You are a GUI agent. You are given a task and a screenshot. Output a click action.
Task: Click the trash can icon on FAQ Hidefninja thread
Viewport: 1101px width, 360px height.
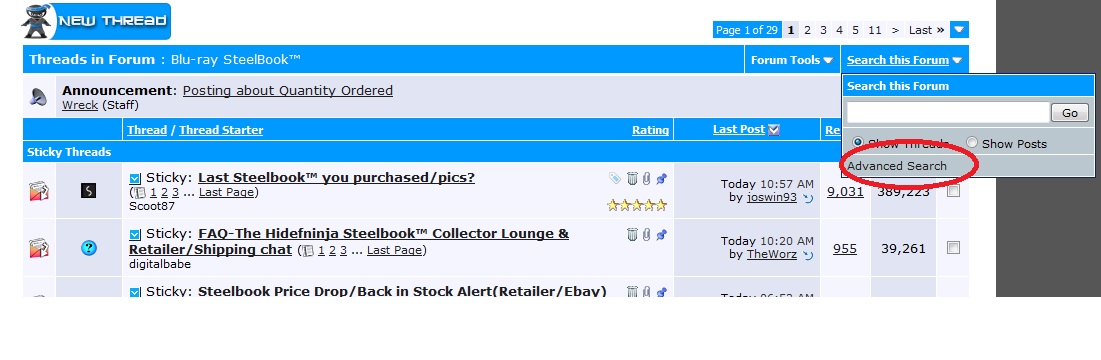pyautogui.click(x=632, y=235)
